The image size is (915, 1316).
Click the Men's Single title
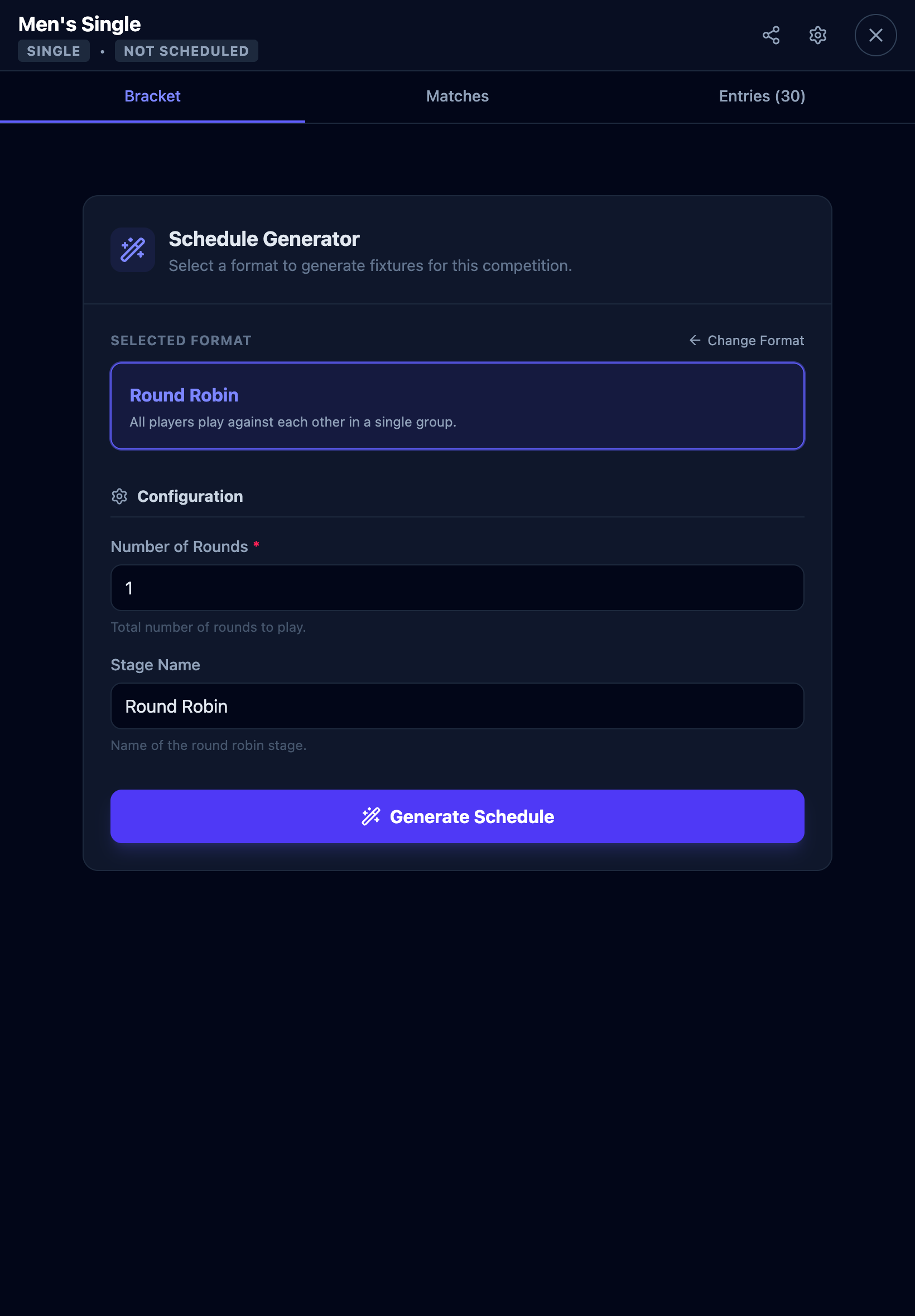[80, 24]
